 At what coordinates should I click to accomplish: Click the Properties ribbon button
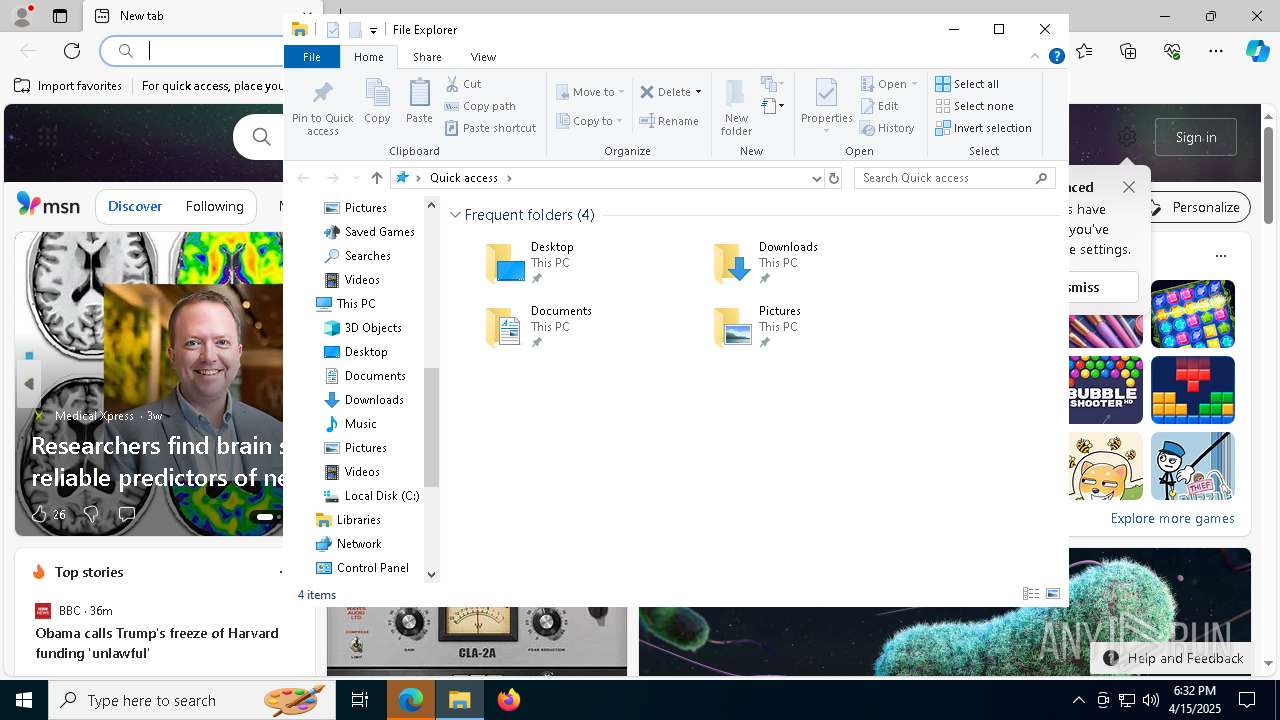tap(826, 105)
